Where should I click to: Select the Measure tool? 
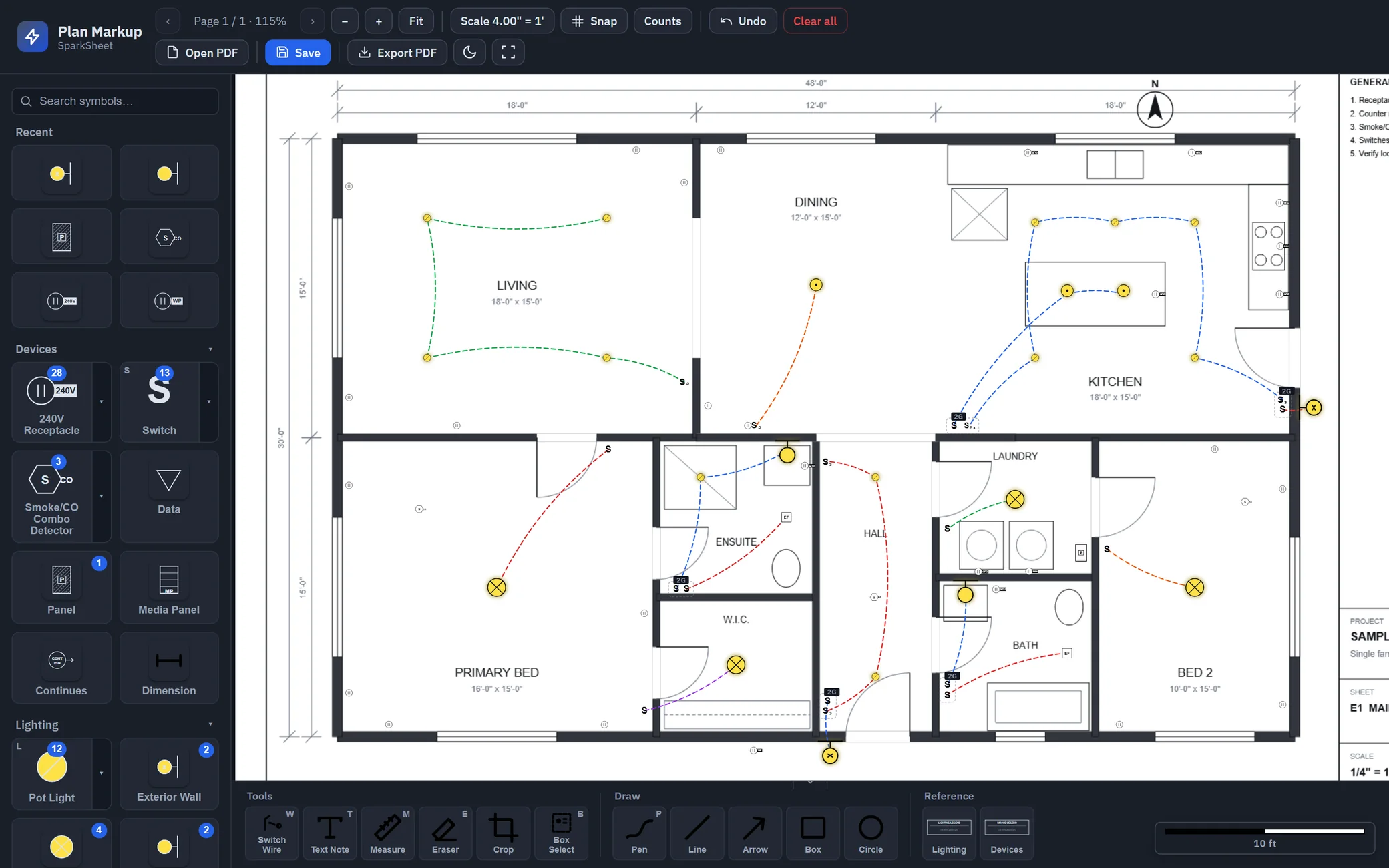387,833
